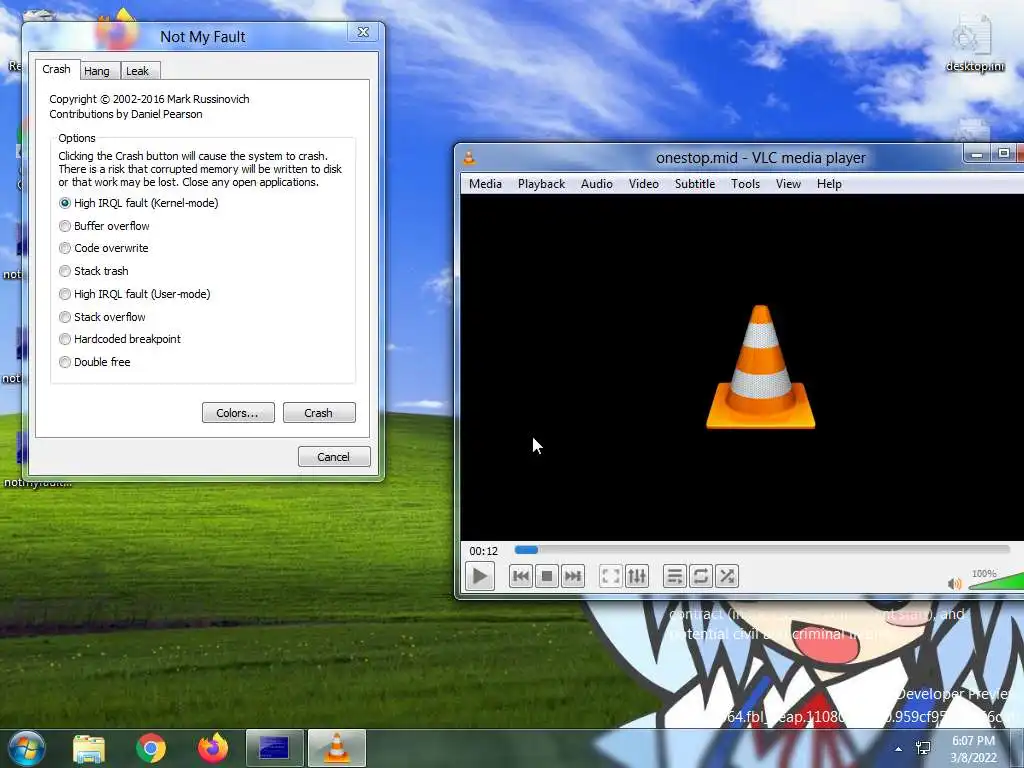
Task: Open VLC Video menu
Action: [x=643, y=184]
